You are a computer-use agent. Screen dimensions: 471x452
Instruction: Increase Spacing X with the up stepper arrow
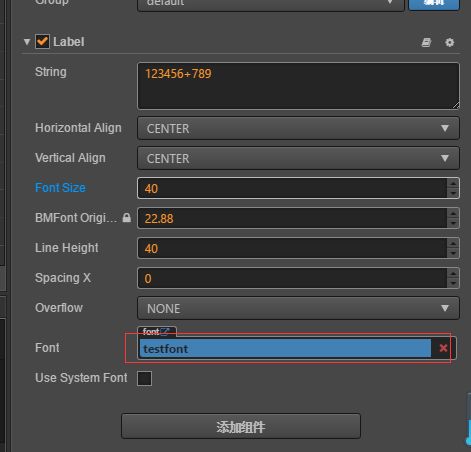pos(453,274)
